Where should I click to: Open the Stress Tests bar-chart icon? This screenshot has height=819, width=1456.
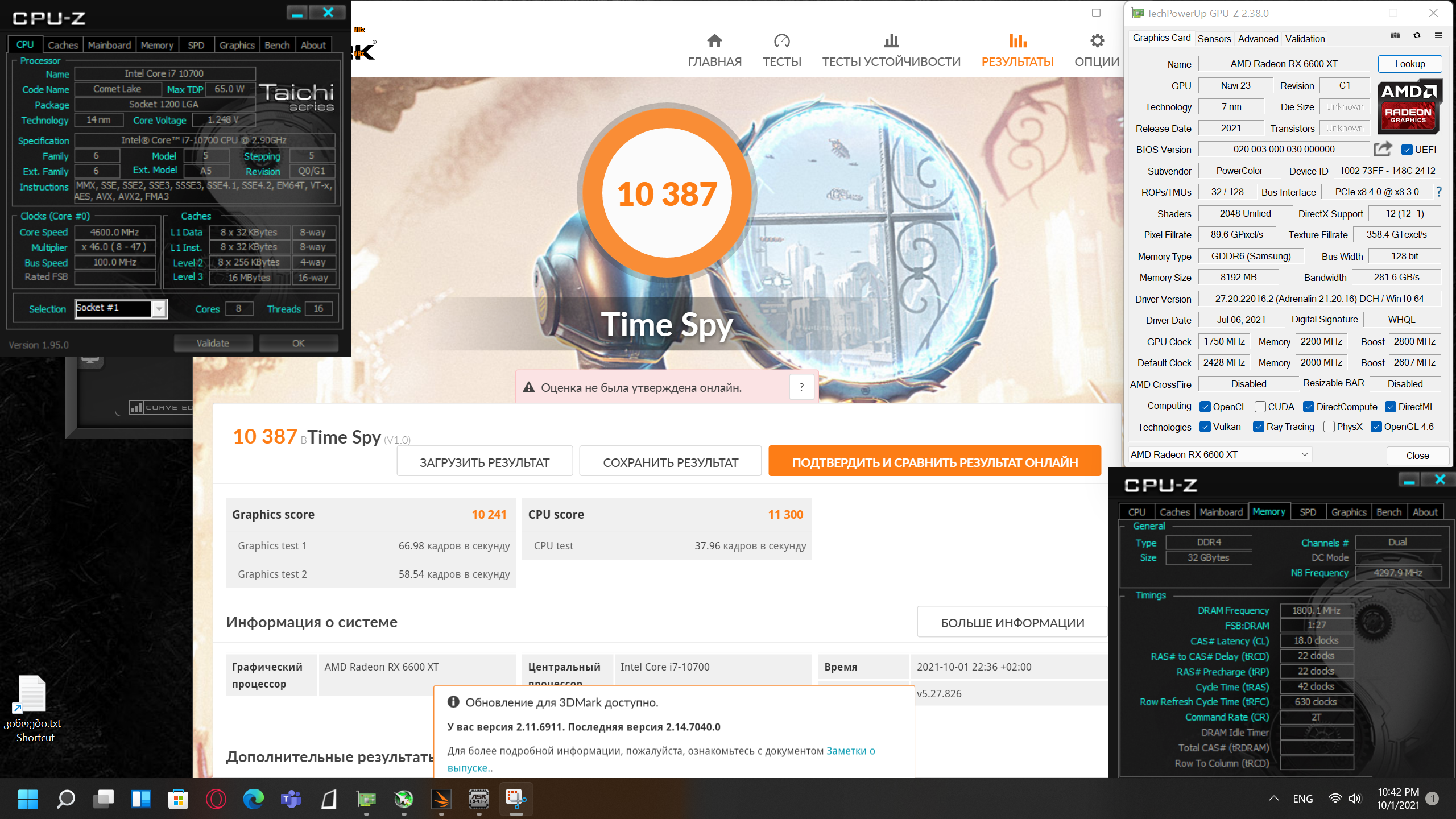coord(891,41)
